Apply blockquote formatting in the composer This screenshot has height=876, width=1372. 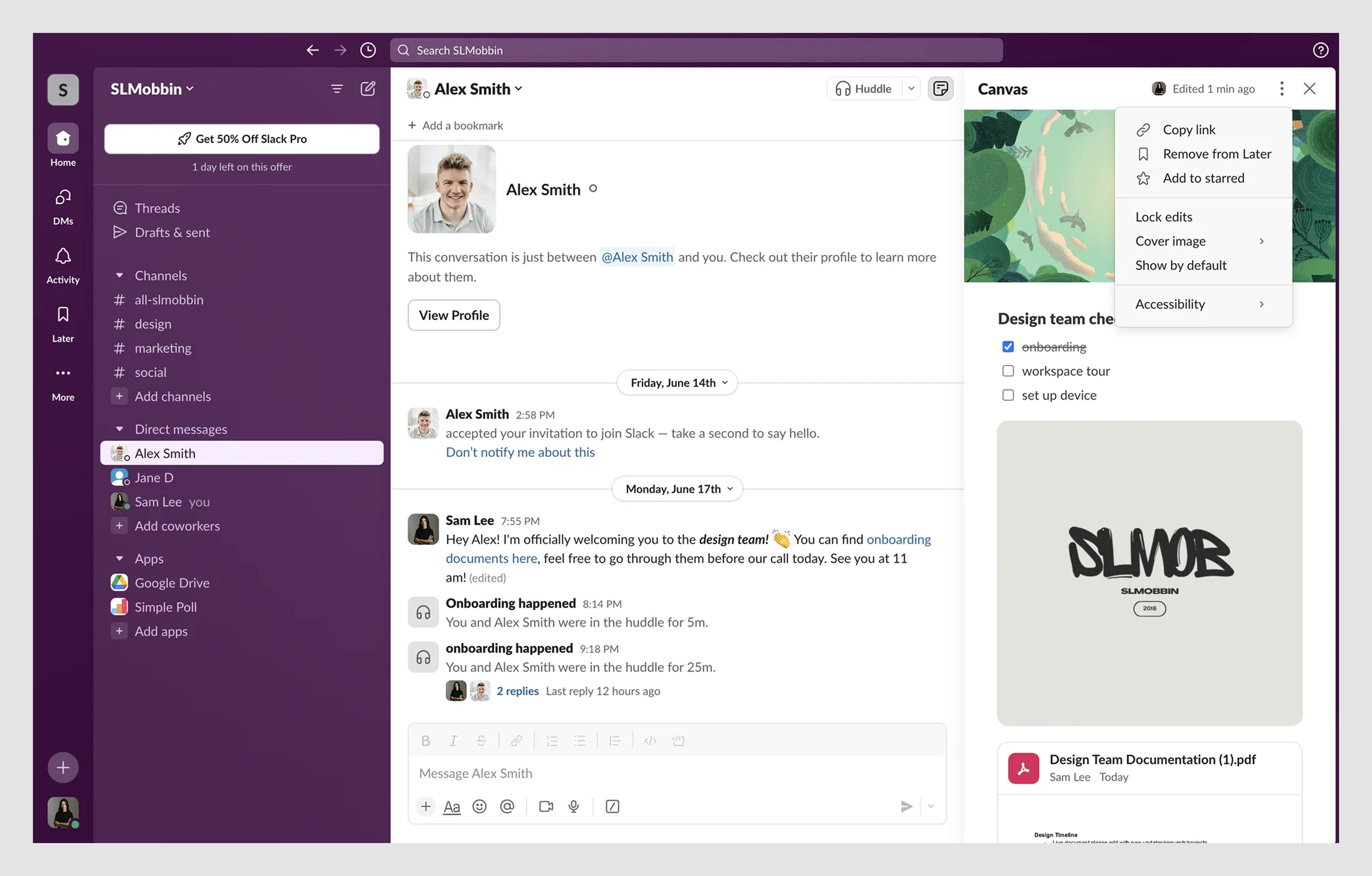click(614, 741)
